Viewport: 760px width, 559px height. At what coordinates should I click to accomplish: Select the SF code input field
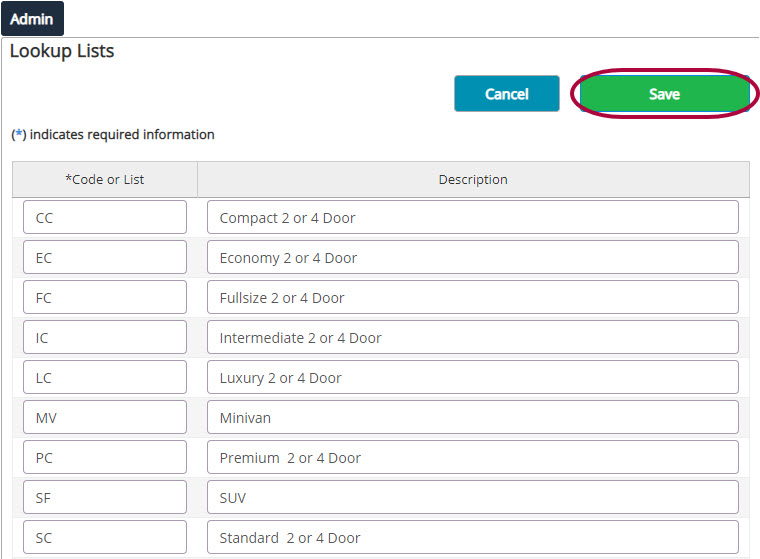pos(105,497)
